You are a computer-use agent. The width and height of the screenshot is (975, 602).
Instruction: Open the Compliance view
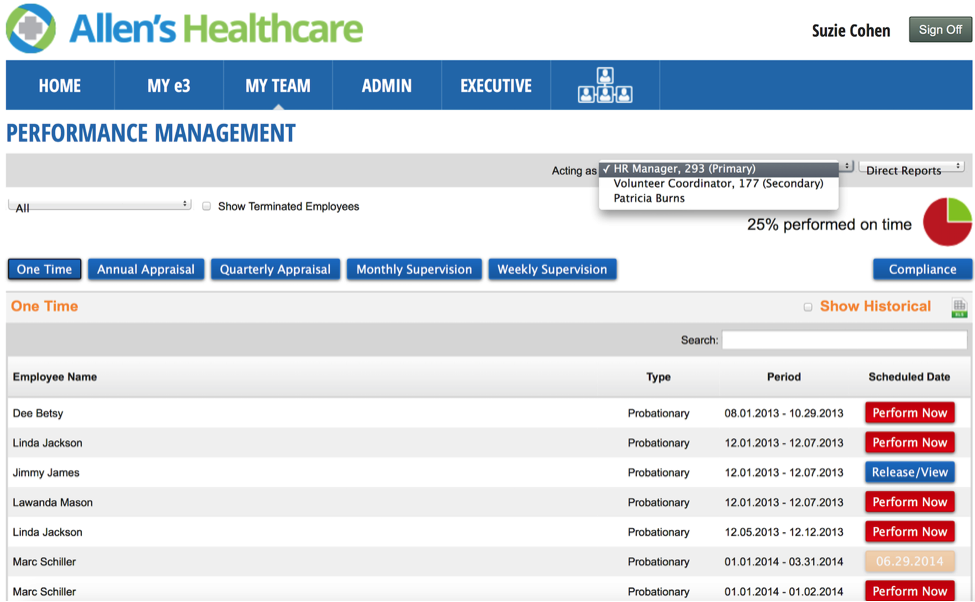pos(920,269)
